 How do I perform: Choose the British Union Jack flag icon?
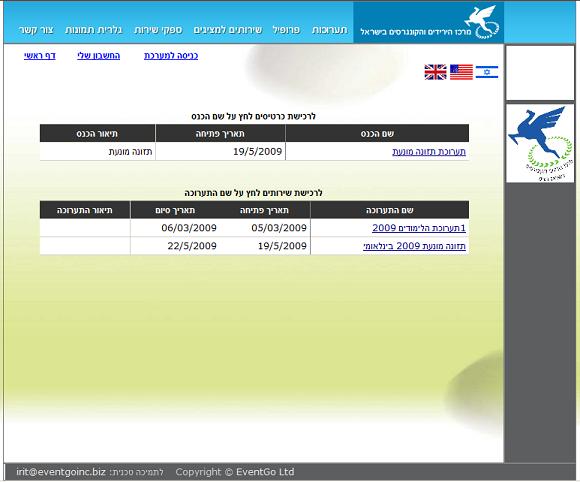435,72
